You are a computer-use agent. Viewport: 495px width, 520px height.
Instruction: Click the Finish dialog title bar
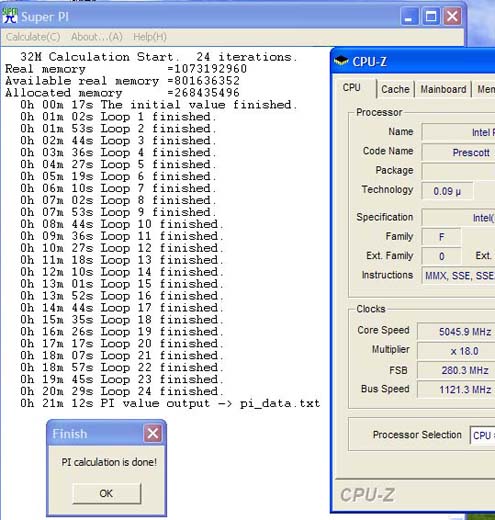(x=106, y=433)
